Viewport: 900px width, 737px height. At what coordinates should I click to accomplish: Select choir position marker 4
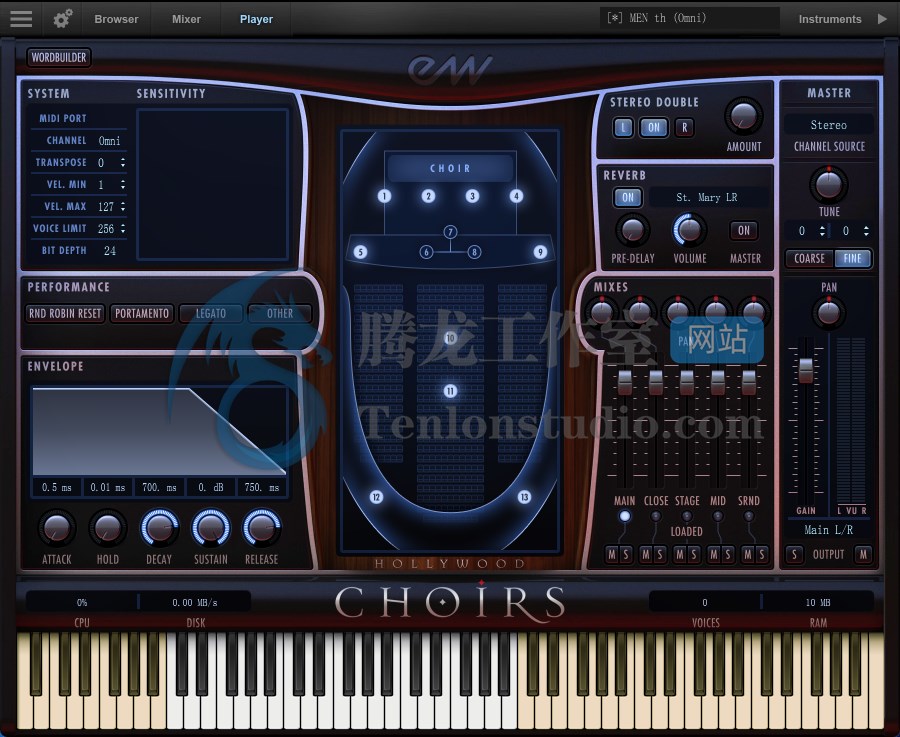pos(516,196)
